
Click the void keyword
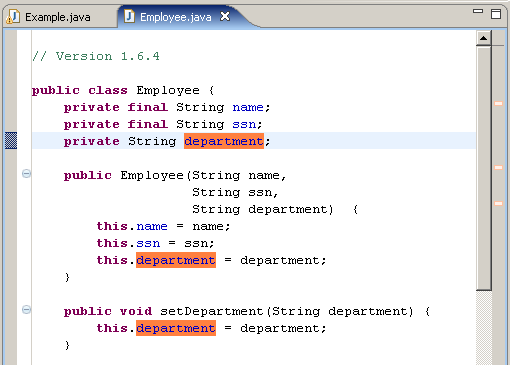point(136,311)
